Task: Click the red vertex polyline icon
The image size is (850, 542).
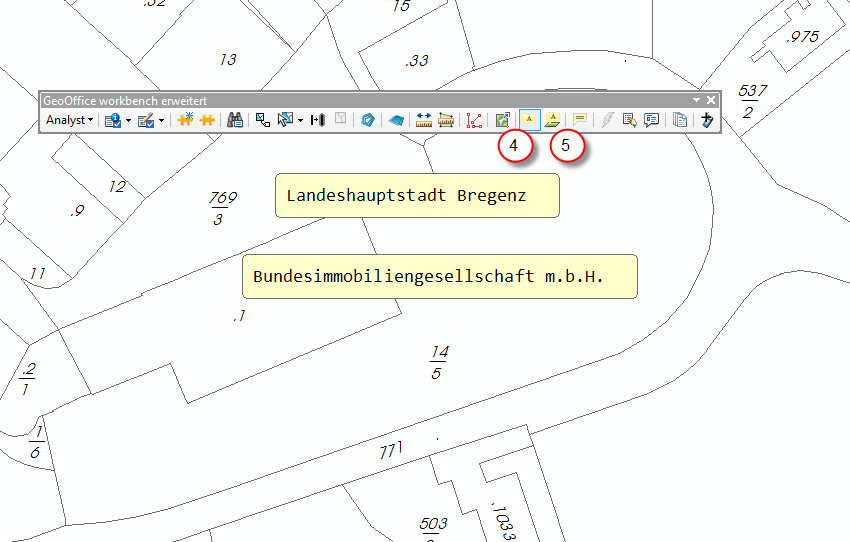Action: tap(474, 120)
